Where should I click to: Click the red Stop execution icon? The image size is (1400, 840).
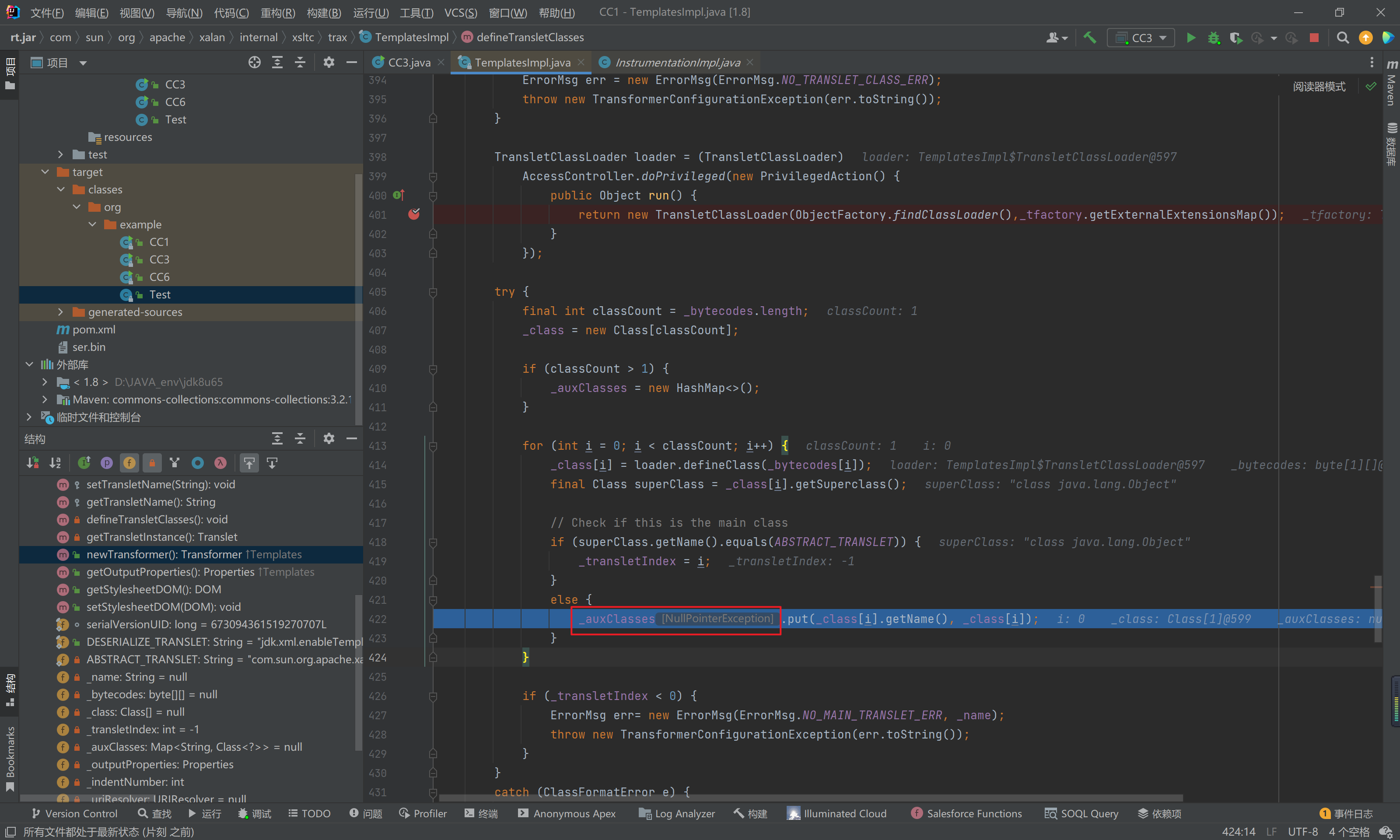tap(1314, 38)
